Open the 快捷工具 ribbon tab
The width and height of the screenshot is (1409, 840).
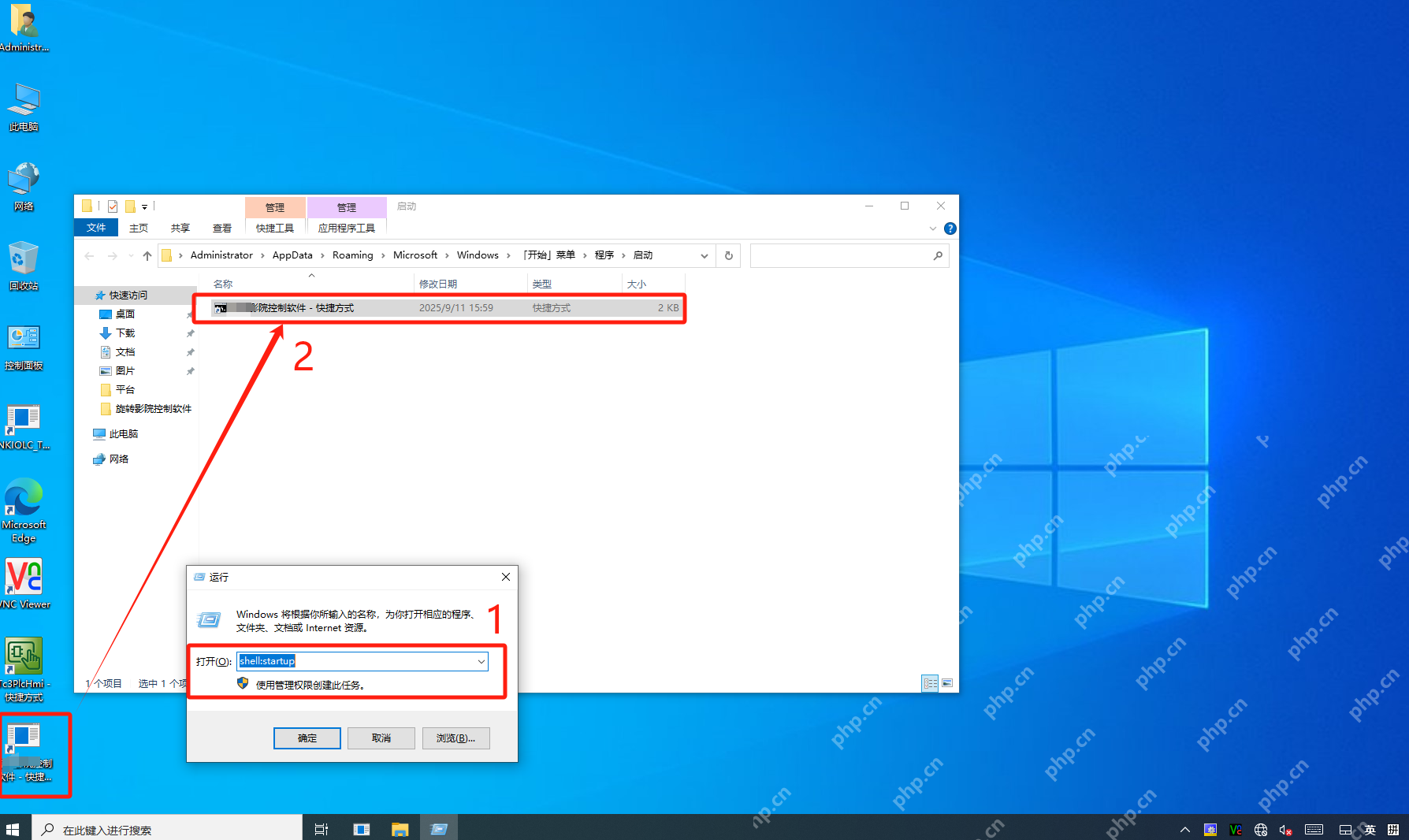point(275,228)
